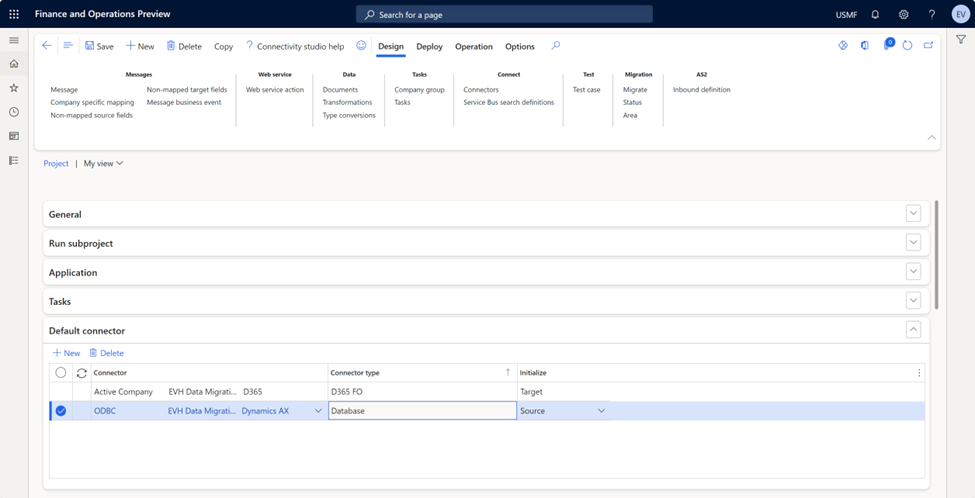Viewport: 975px width, 498px height.
Task: Open the personalization diamond icon
Action: tap(843, 45)
